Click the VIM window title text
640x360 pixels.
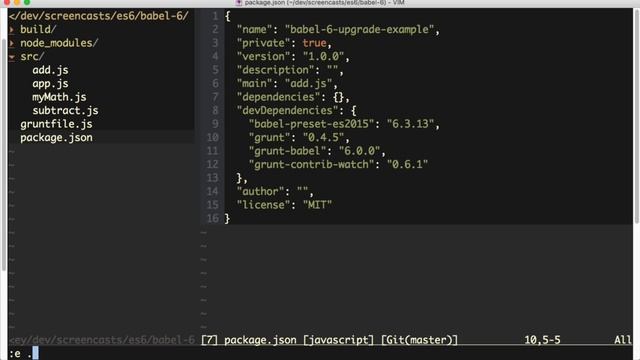pos(324,3)
